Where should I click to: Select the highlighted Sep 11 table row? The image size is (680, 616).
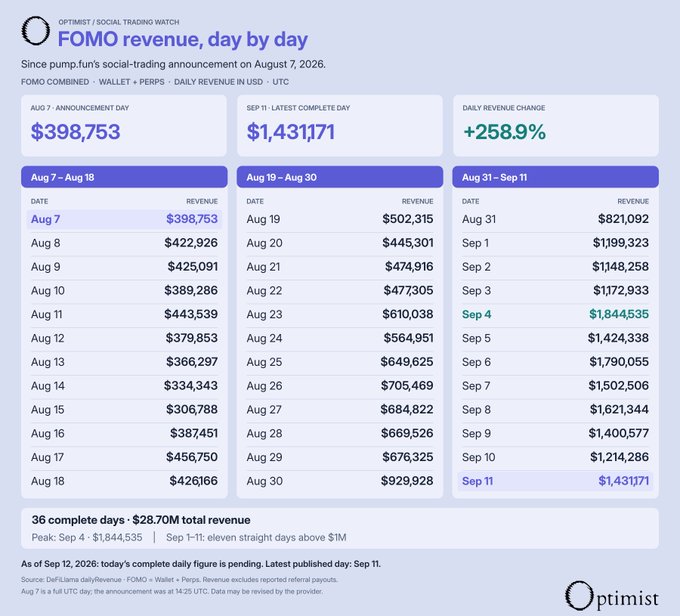point(555,481)
